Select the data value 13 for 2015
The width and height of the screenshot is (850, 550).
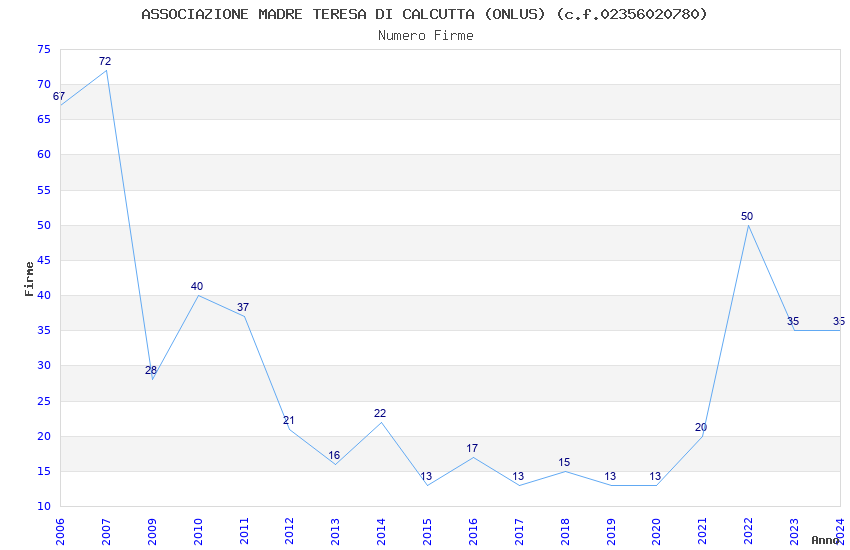click(426, 476)
